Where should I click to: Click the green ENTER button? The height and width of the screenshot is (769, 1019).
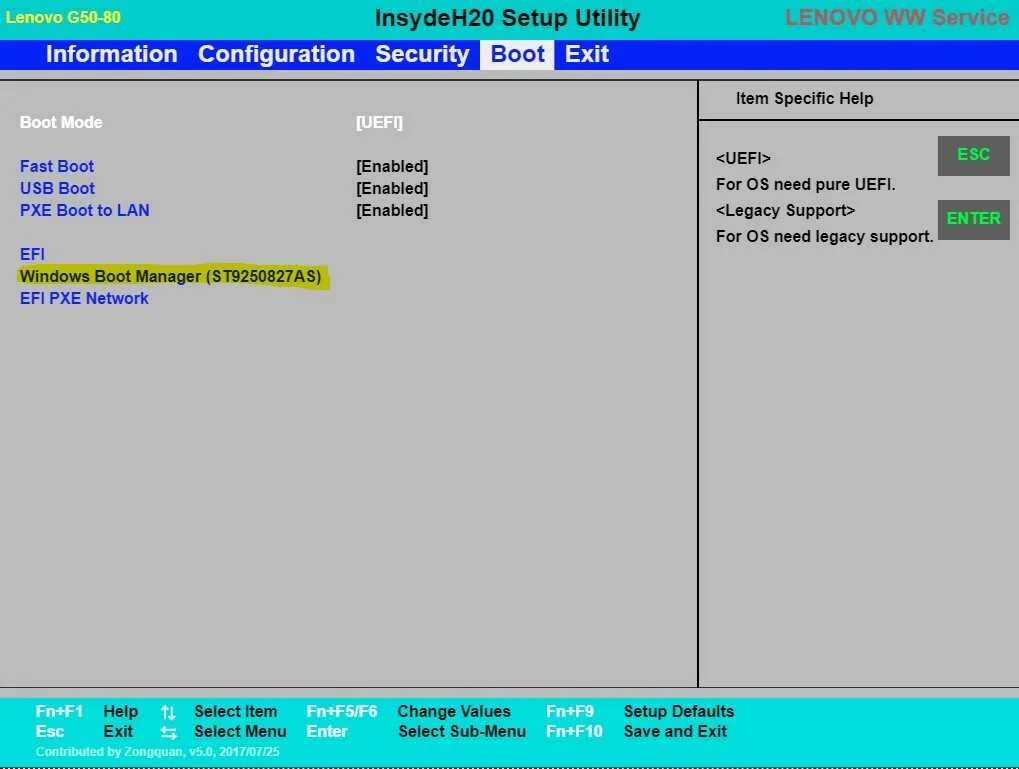(973, 219)
